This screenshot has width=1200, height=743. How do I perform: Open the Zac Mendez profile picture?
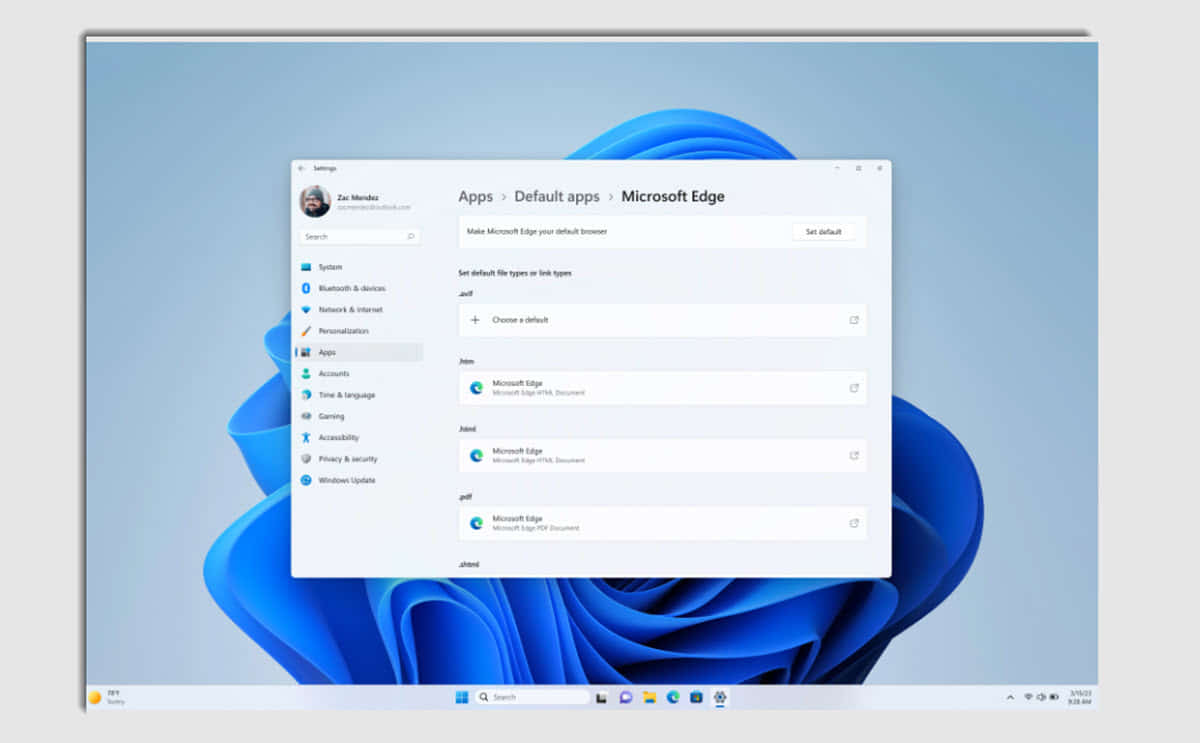tap(314, 201)
